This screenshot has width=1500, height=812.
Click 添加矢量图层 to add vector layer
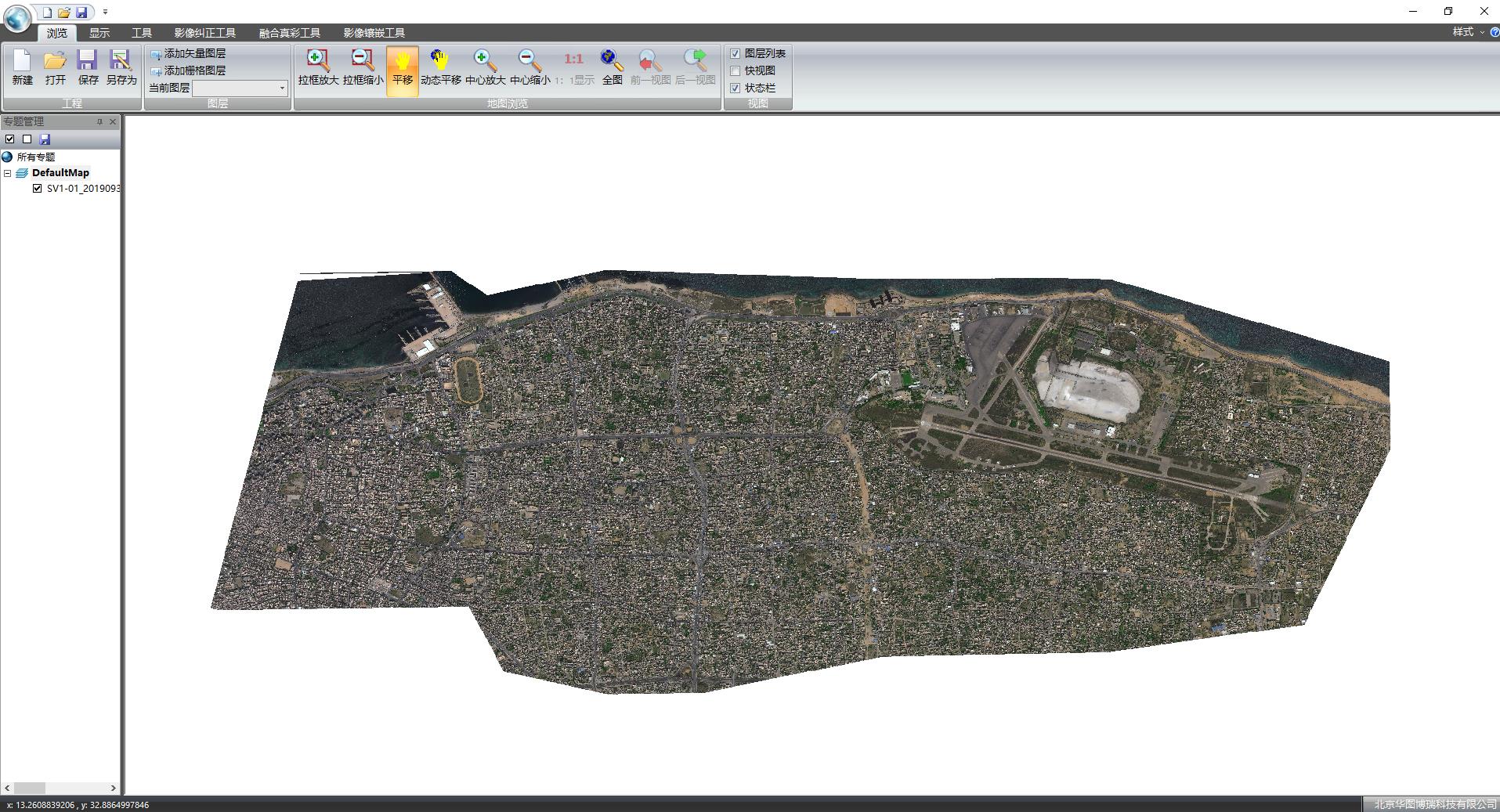pyautogui.click(x=193, y=53)
